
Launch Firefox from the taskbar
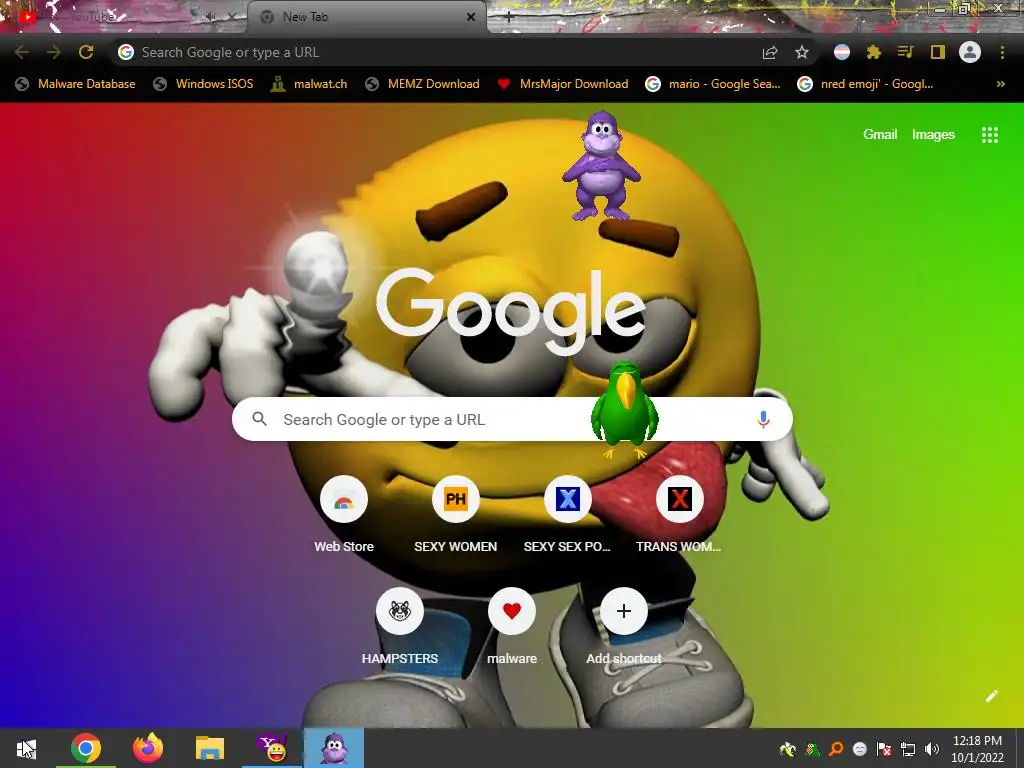click(148, 748)
